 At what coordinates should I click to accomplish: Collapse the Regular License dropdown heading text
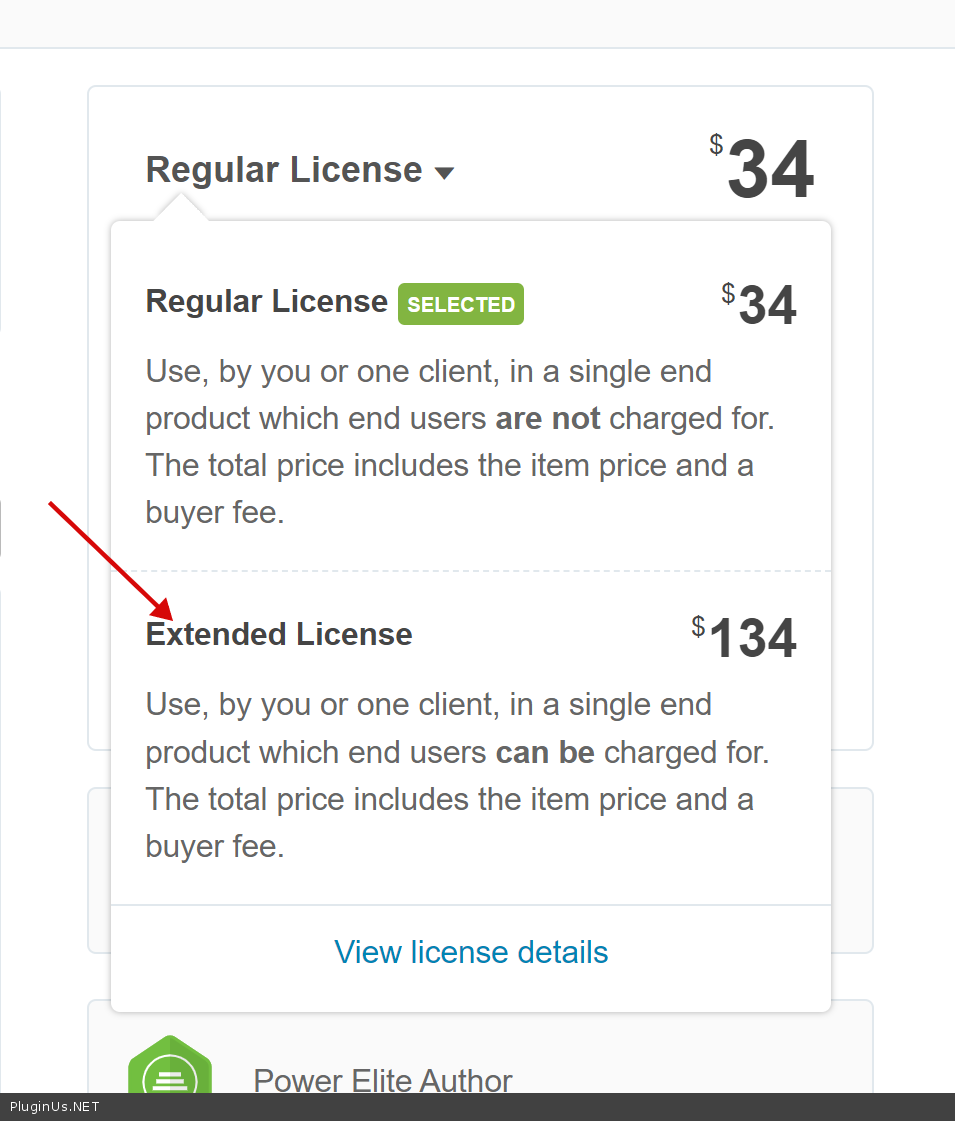284,170
